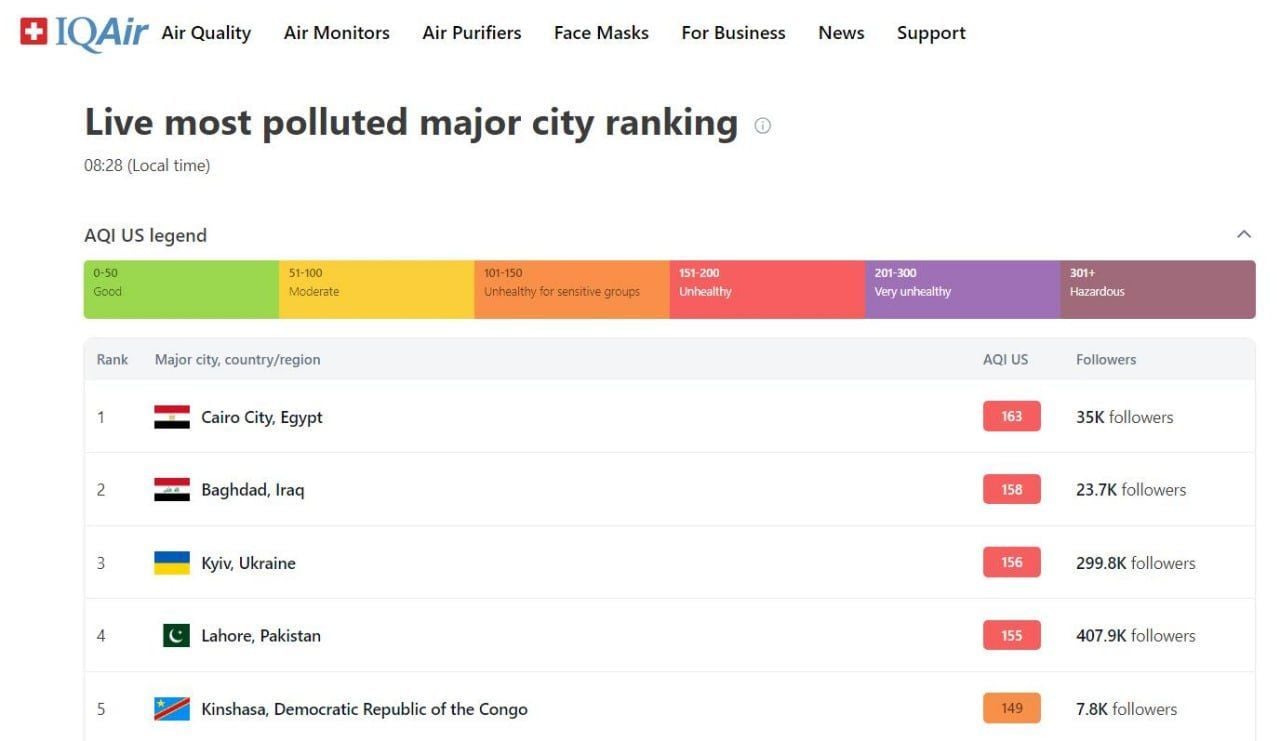The width and height of the screenshot is (1280, 741).
Task: Click the purple Very unhealthy 201-300 swatch
Action: coord(962,290)
